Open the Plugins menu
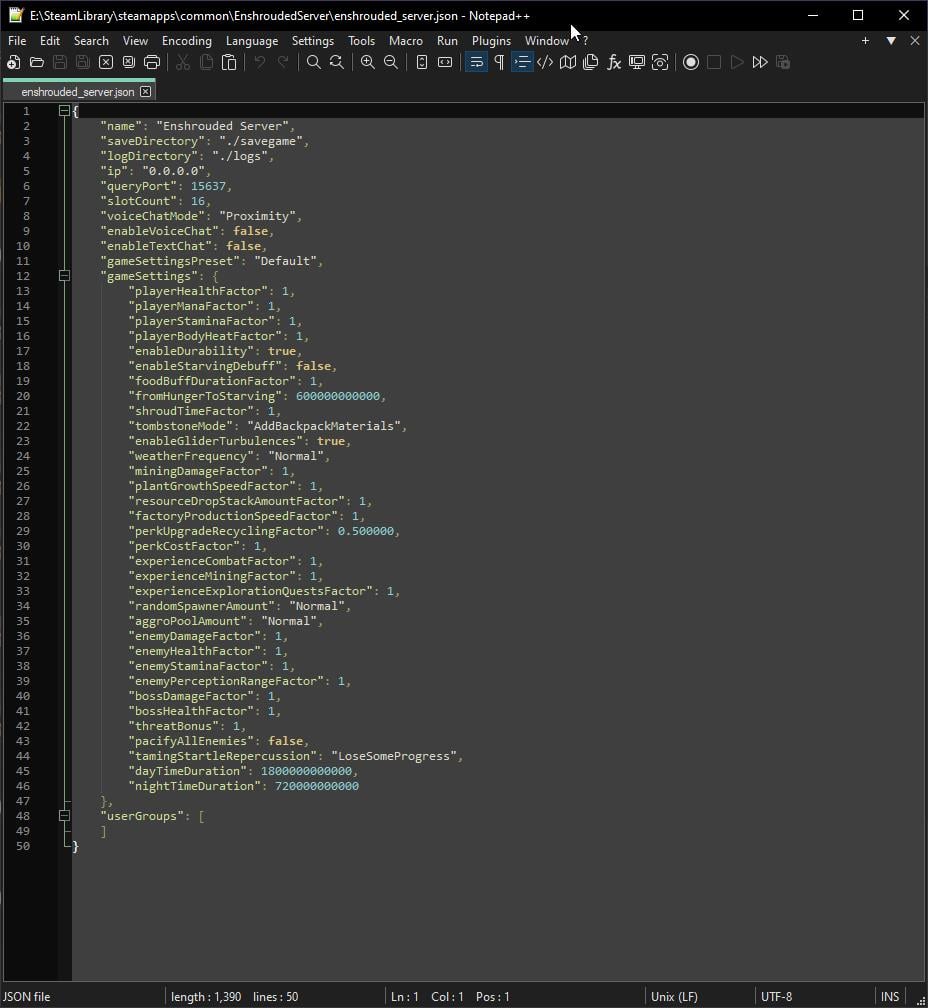The width and height of the screenshot is (928, 1008). [x=491, y=41]
